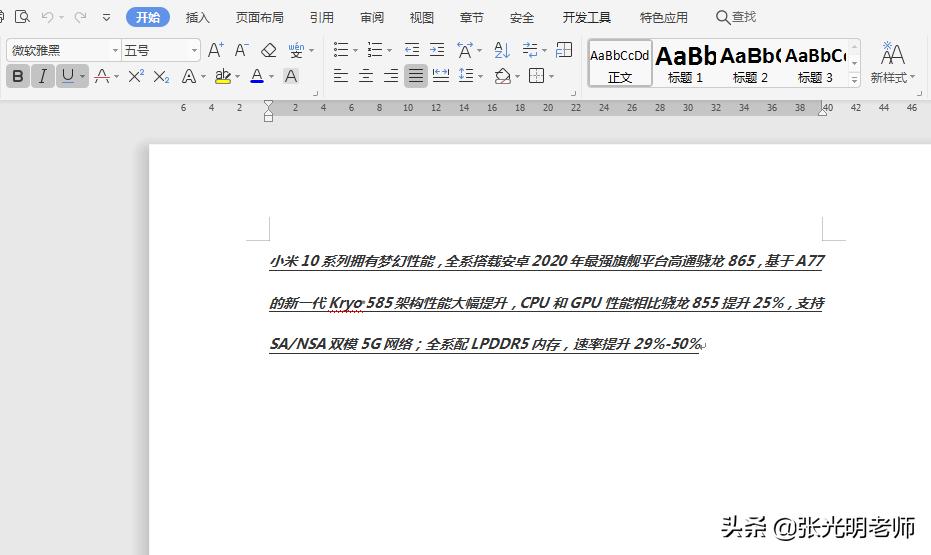The image size is (931, 555).
Task: Open the 特色应用 tab
Action: coord(663,18)
